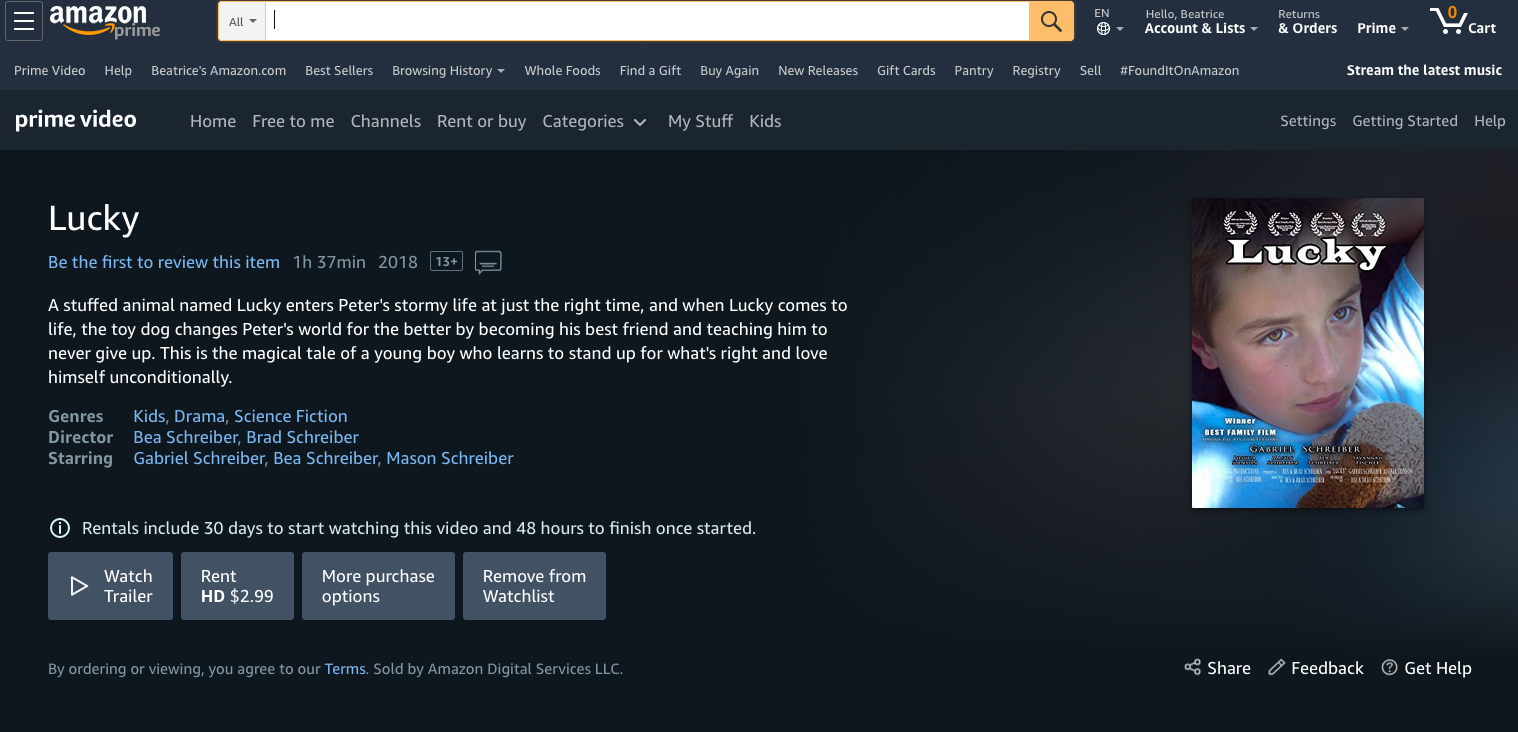
Task: Click the Amazon Prime logo
Action: (104, 21)
